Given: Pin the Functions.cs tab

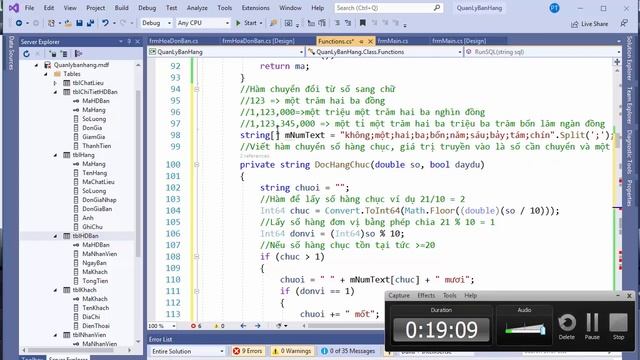Looking at the screenshot, I should [361, 41].
